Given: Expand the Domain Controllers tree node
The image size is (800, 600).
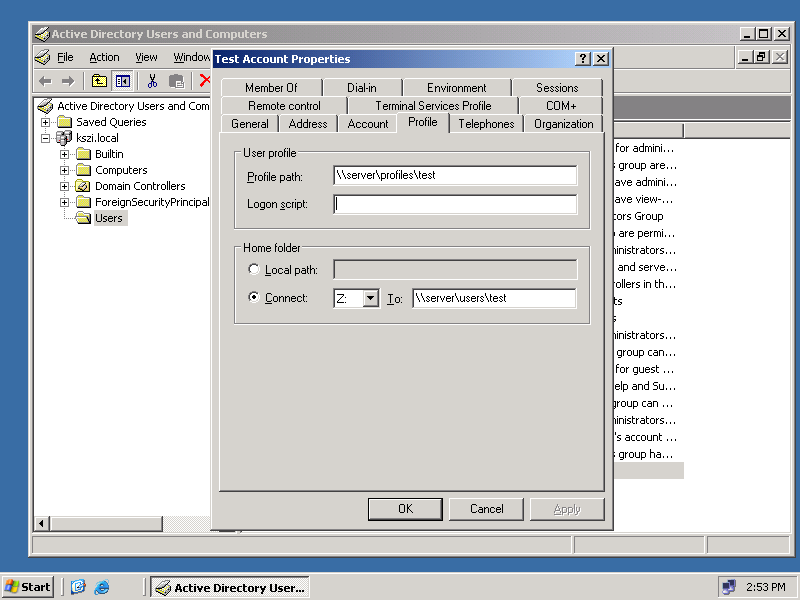Looking at the screenshot, I should point(64,186).
